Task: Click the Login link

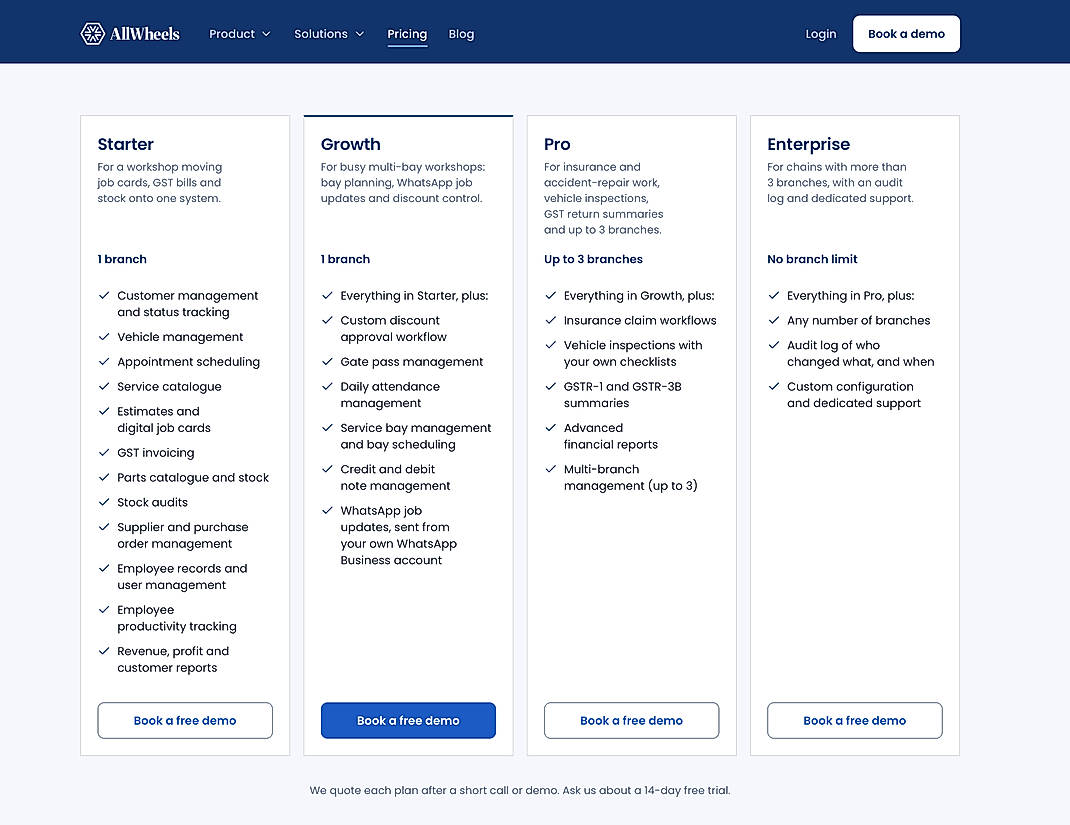Action: click(820, 34)
